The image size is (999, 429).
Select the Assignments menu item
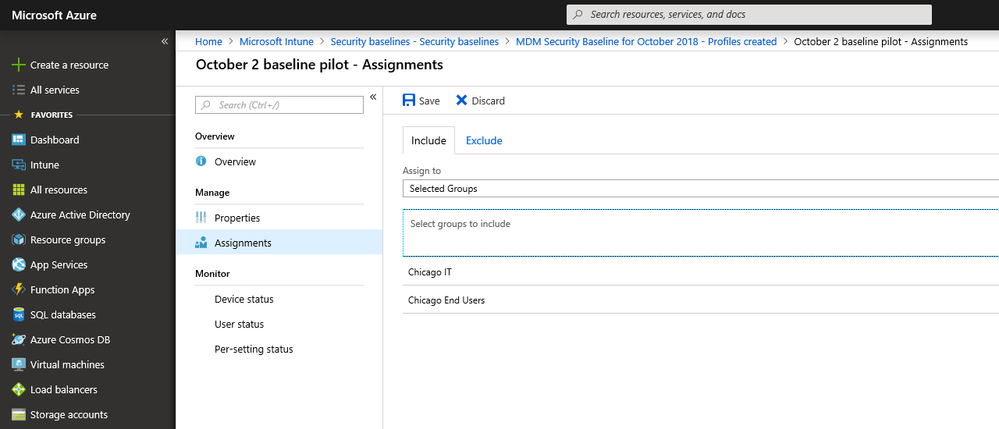pyautogui.click(x=279, y=242)
